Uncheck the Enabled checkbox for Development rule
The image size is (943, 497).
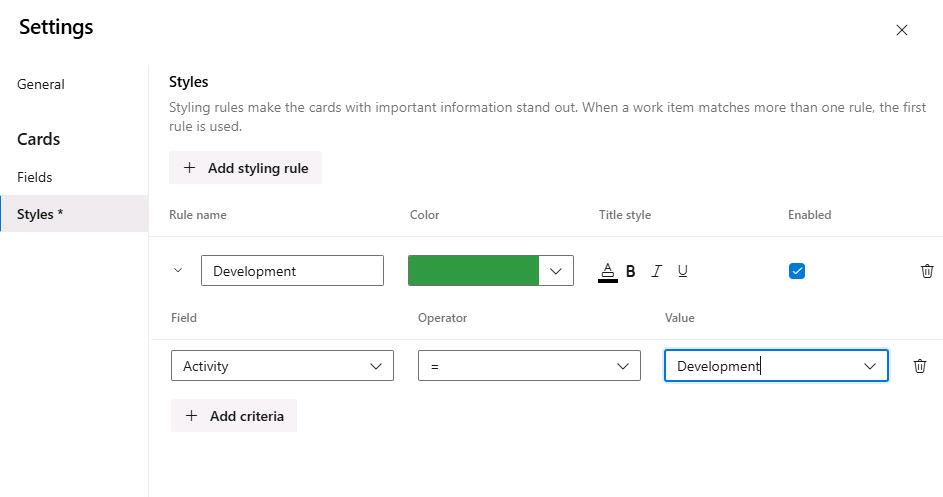click(x=797, y=271)
